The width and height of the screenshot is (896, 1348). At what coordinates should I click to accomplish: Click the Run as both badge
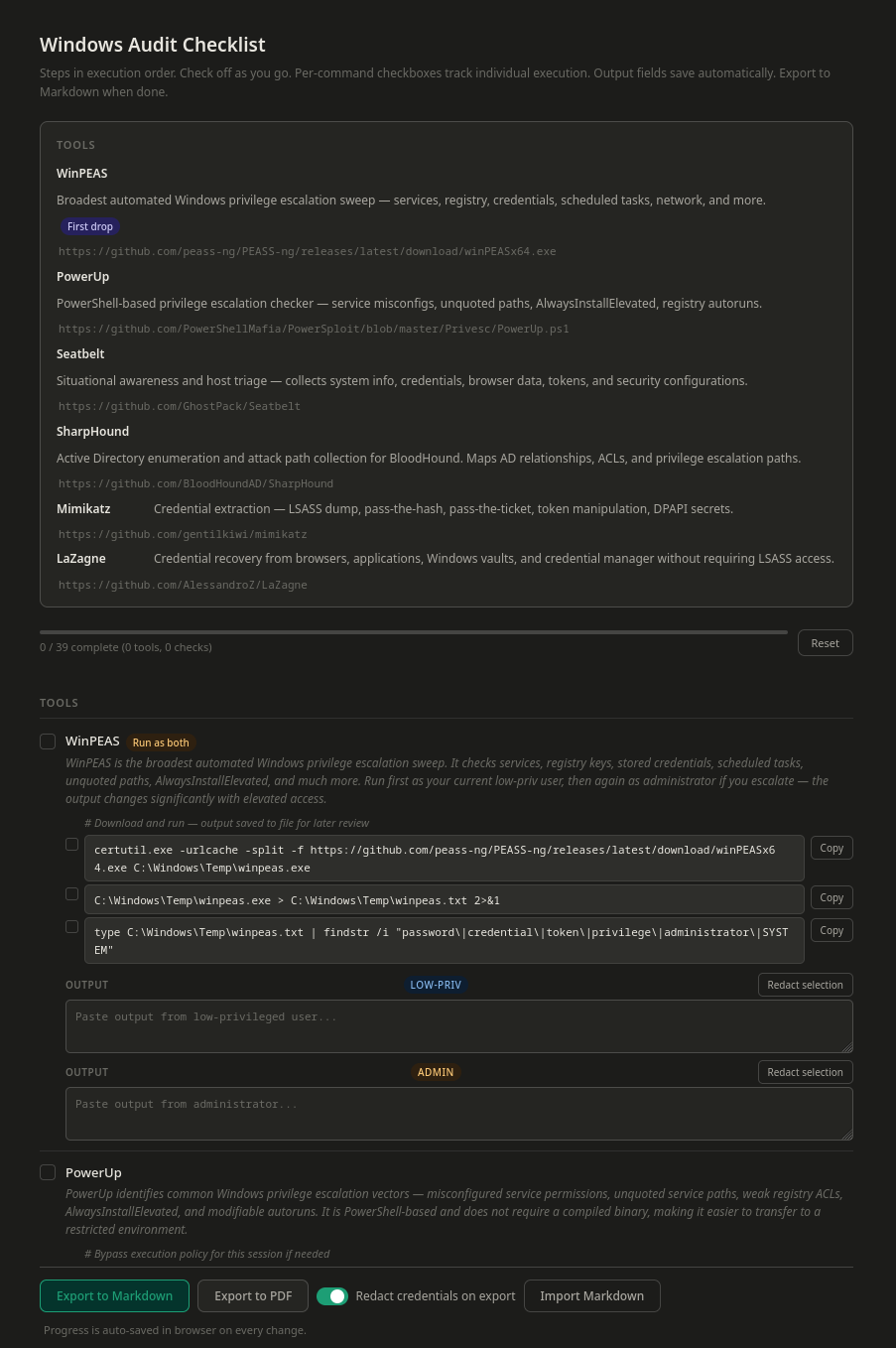[x=161, y=742]
